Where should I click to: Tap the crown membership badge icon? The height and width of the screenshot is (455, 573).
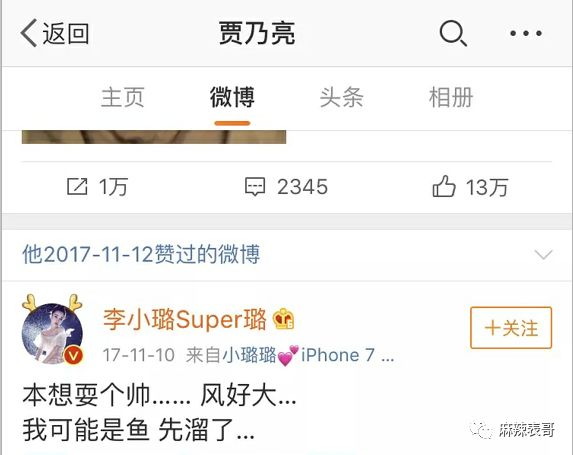(x=284, y=319)
